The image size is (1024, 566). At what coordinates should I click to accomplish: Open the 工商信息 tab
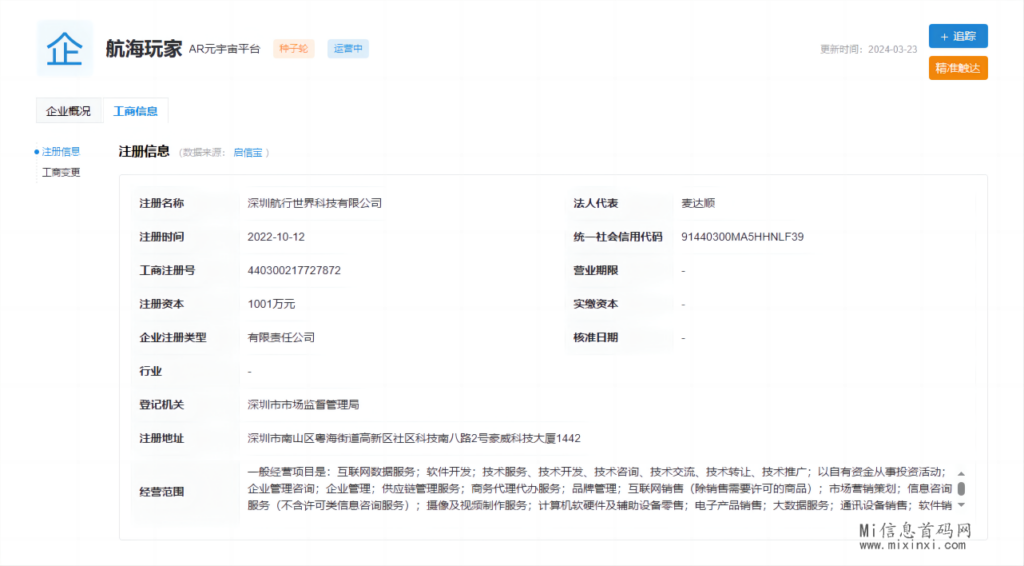135,111
